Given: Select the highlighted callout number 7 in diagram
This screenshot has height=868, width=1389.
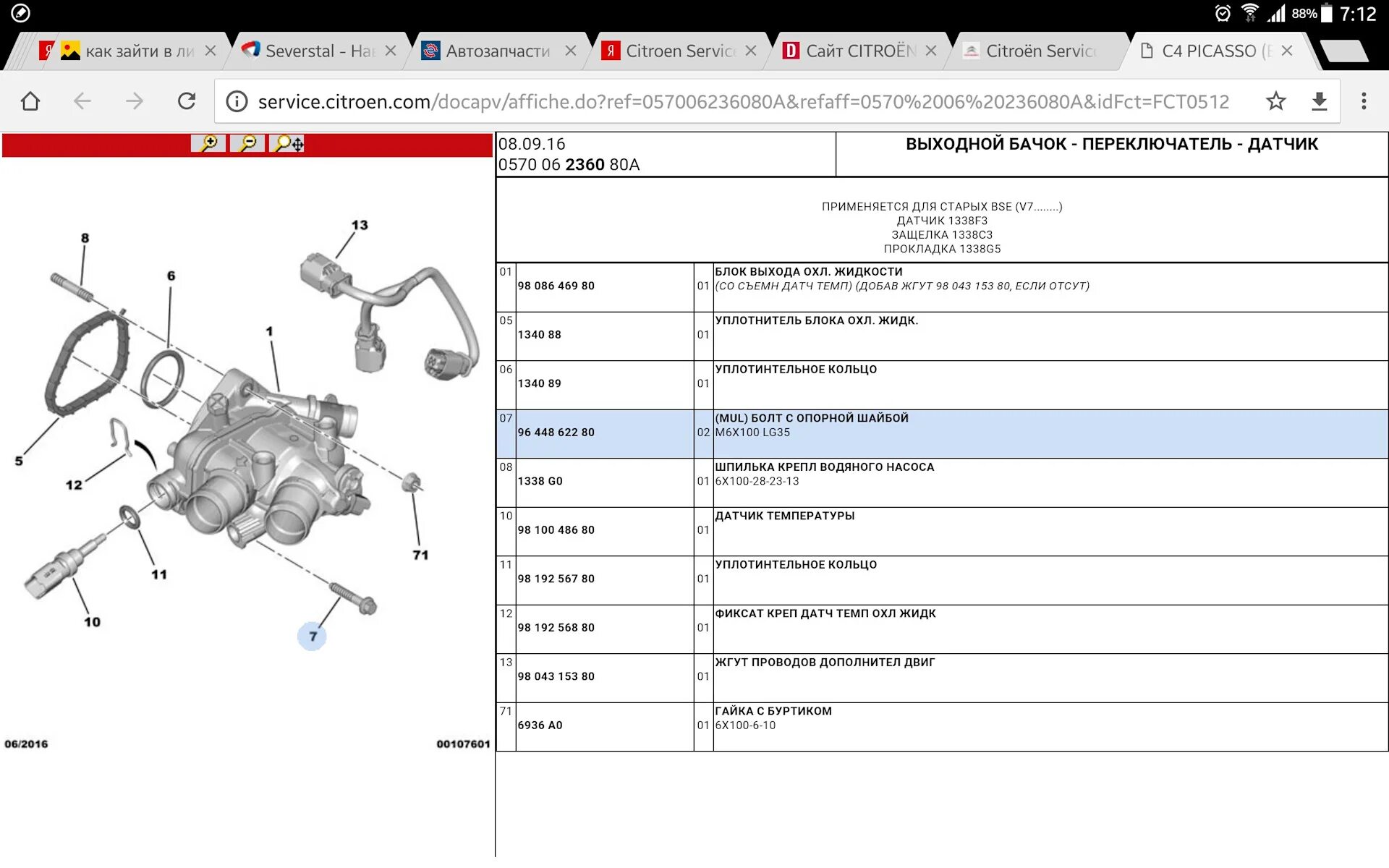Looking at the screenshot, I should (x=313, y=637).
